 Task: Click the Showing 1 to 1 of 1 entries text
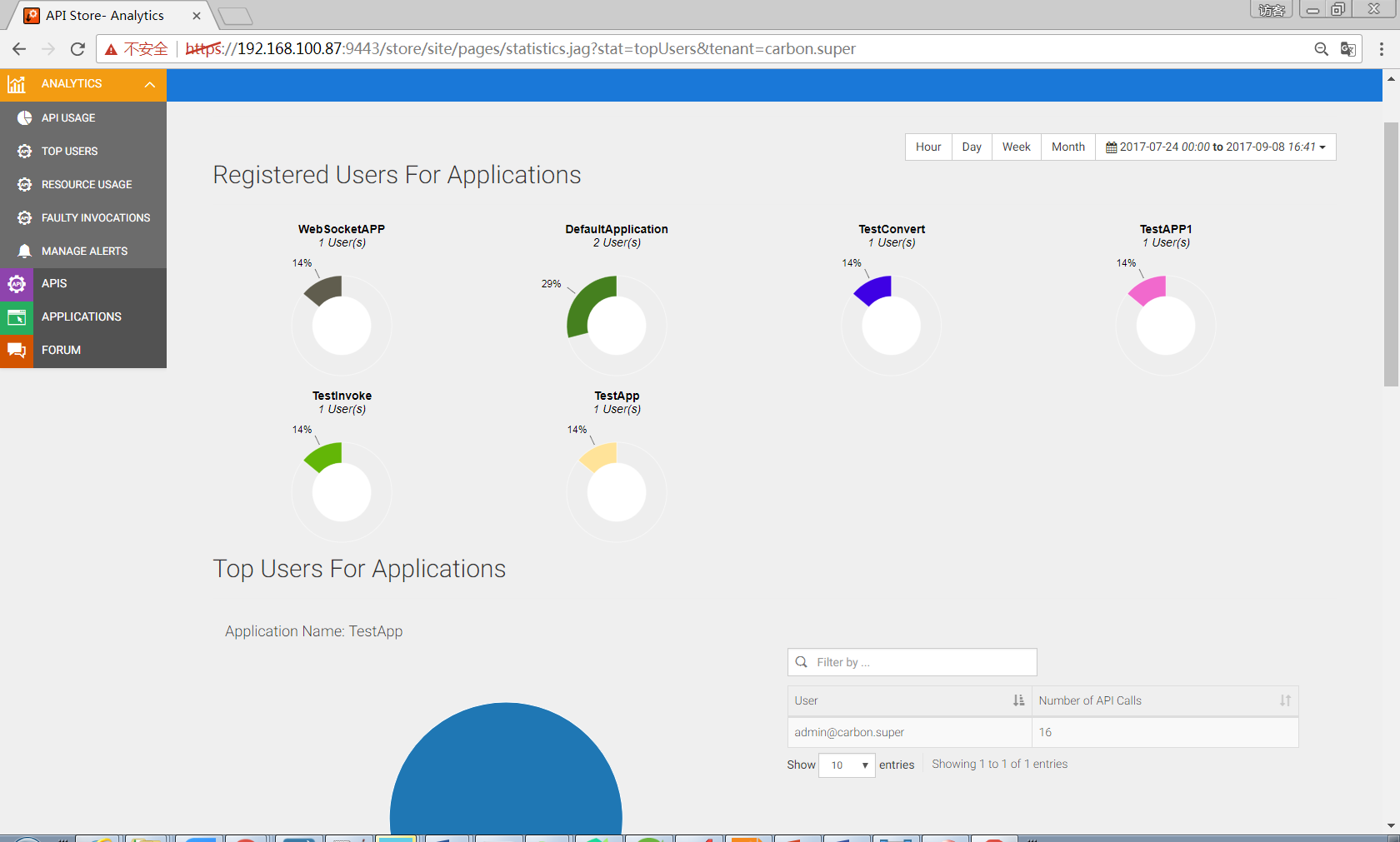(999, 764)
